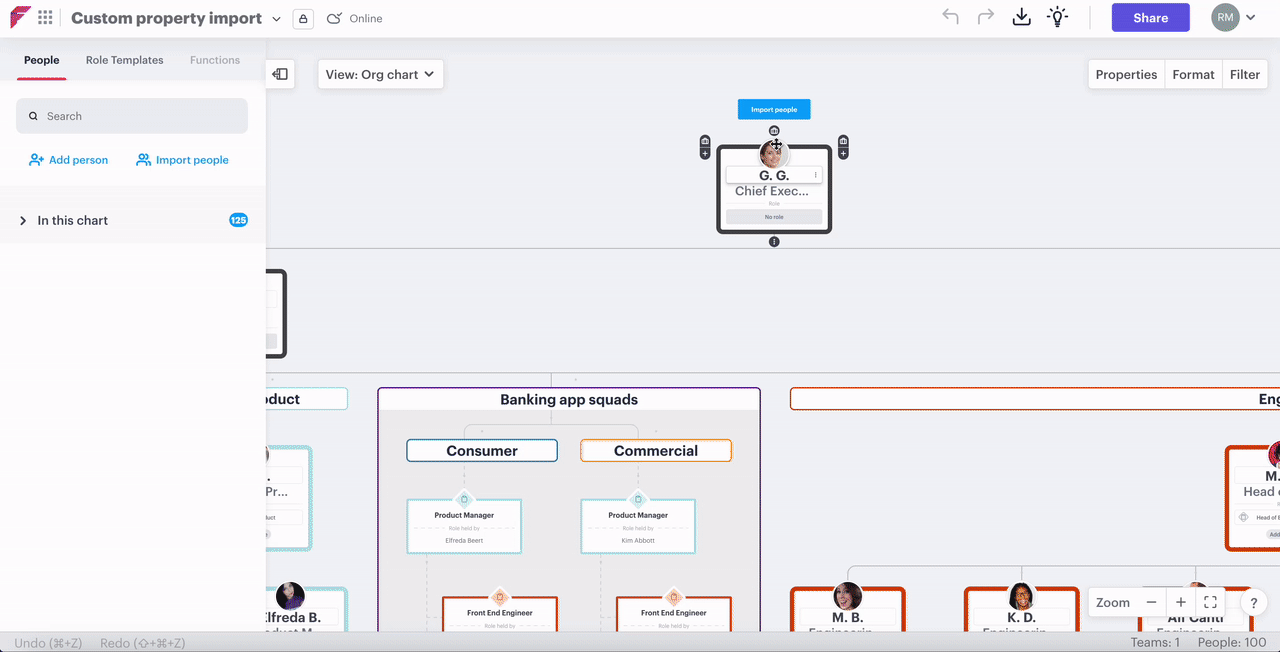Click the Share button
Viewport: 1280px width, 652px height.
click(x=1150, y=18)
